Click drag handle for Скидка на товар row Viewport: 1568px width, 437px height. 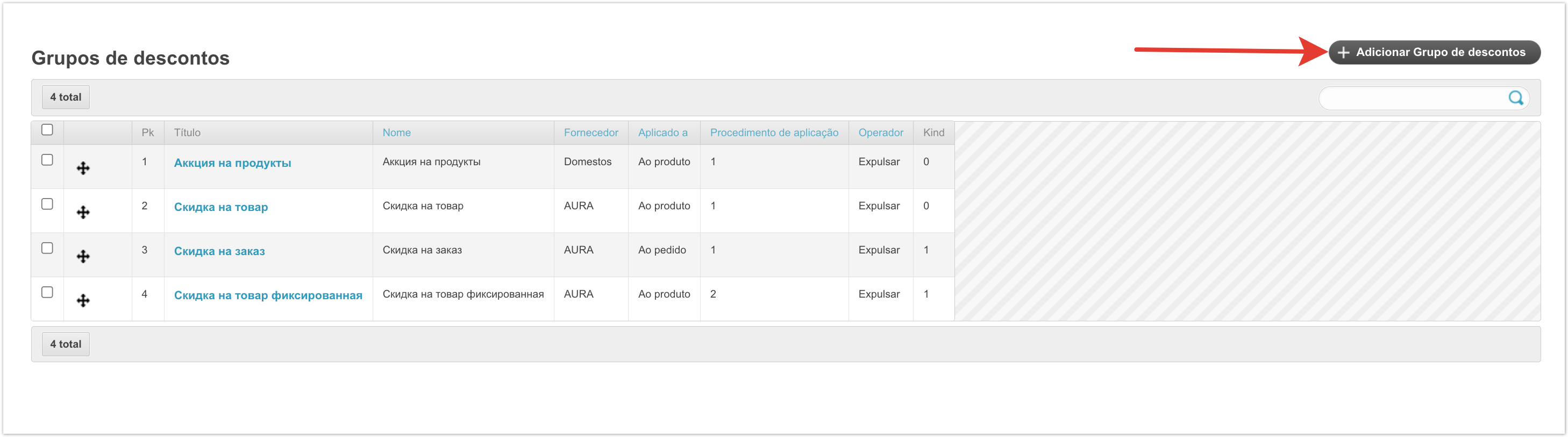pos(83,212)
